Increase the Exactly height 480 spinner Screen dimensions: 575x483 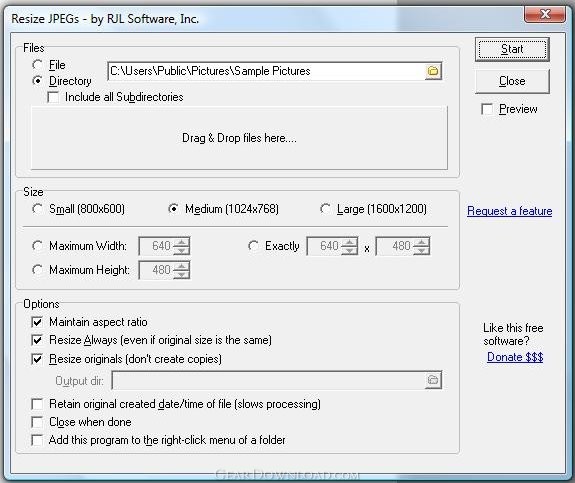(421, 242)
